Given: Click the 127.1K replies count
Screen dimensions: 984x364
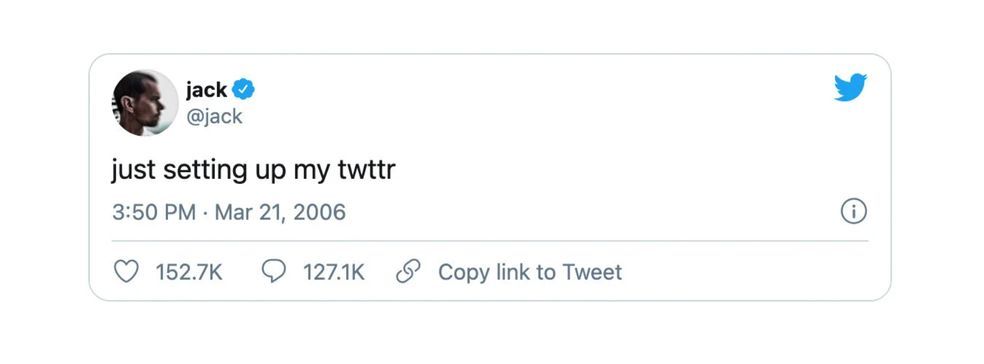Looking at the screenshot, I should point(334,272).
